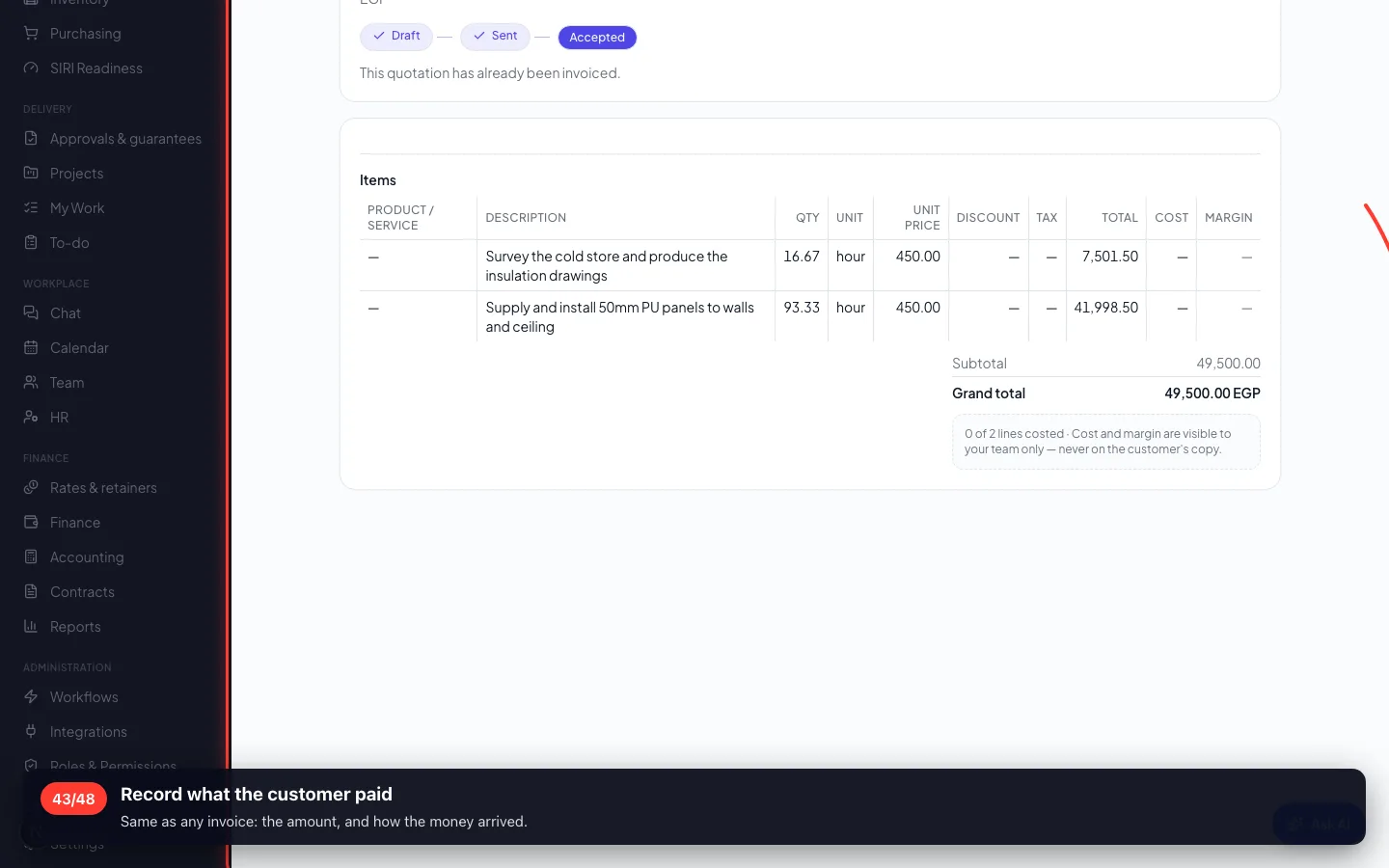The height and width of the screenshot is (868, 1389).
Task: Click the Accounting calculator icon
Action: [31, 556]
